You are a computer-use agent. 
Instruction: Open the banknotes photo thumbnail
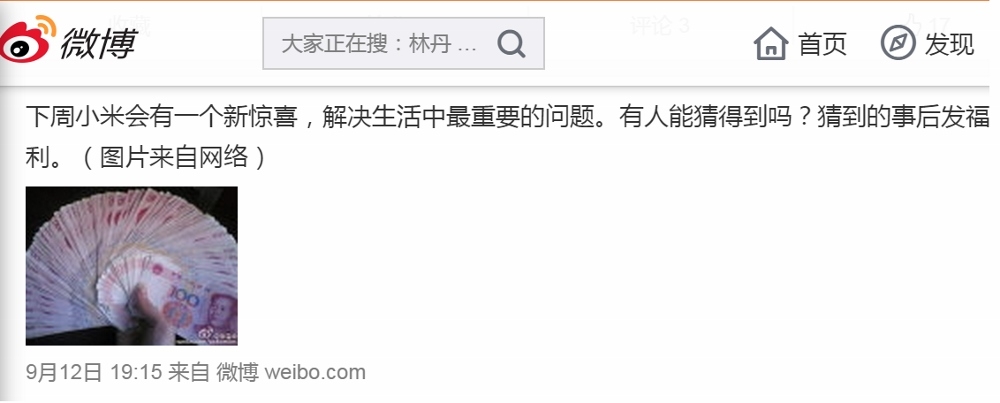[x=131, y=266]
